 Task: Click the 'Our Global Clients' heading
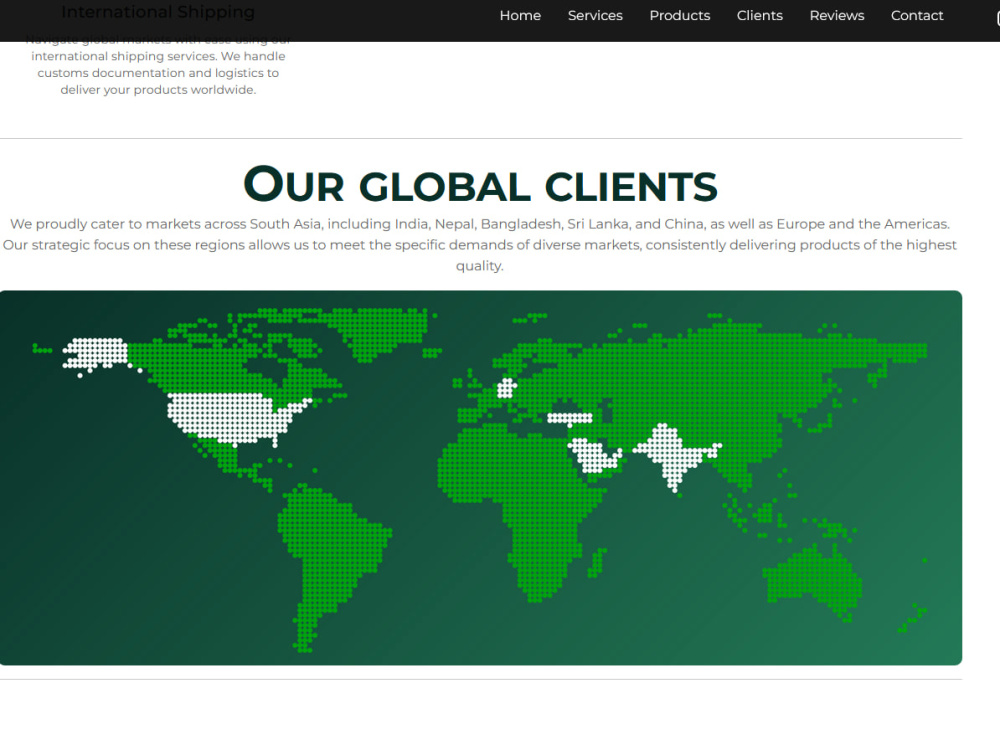coord(480,184)
